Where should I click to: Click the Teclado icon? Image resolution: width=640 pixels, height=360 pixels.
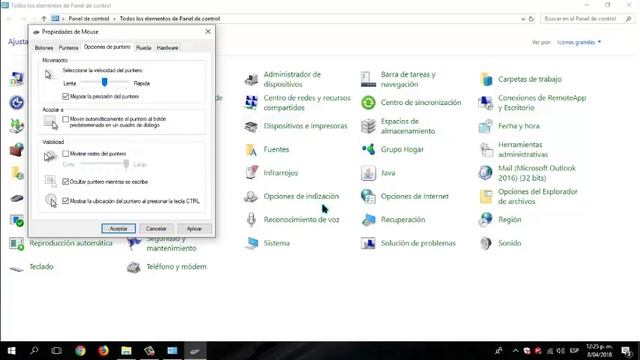click(16, 268)
